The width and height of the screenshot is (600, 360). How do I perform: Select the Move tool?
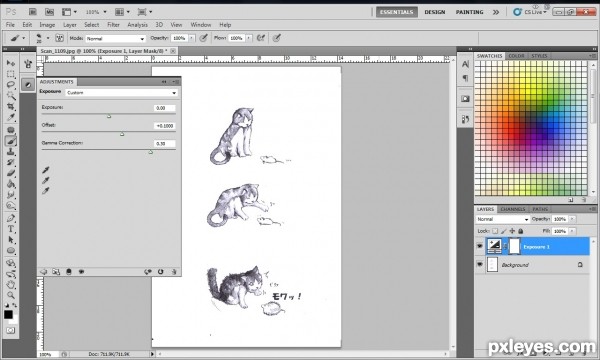[x=11, y=63]
